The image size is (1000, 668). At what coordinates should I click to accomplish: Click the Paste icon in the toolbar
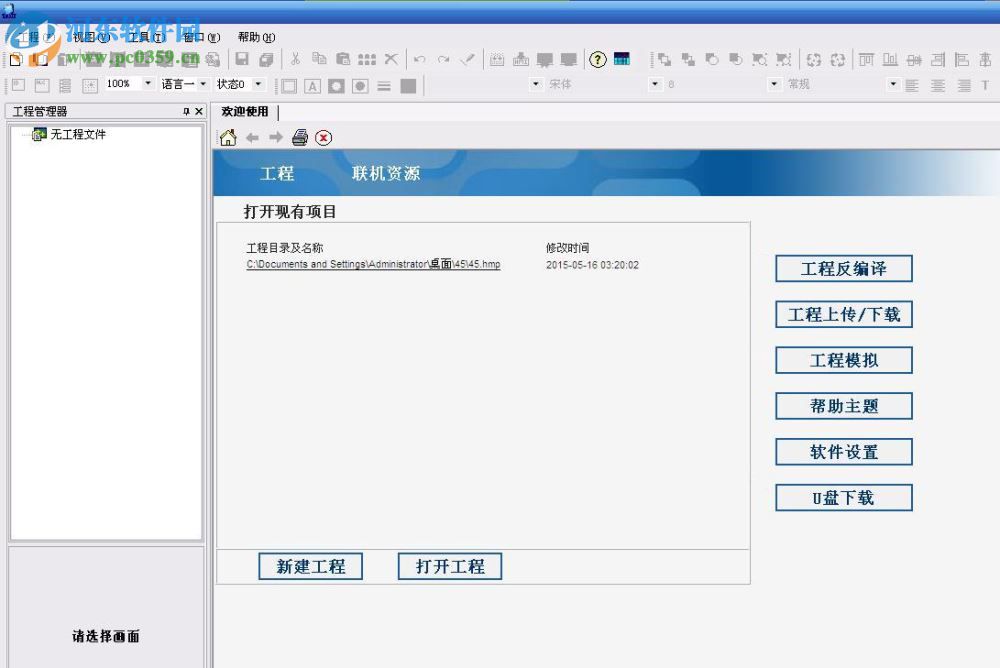point(343,59)
